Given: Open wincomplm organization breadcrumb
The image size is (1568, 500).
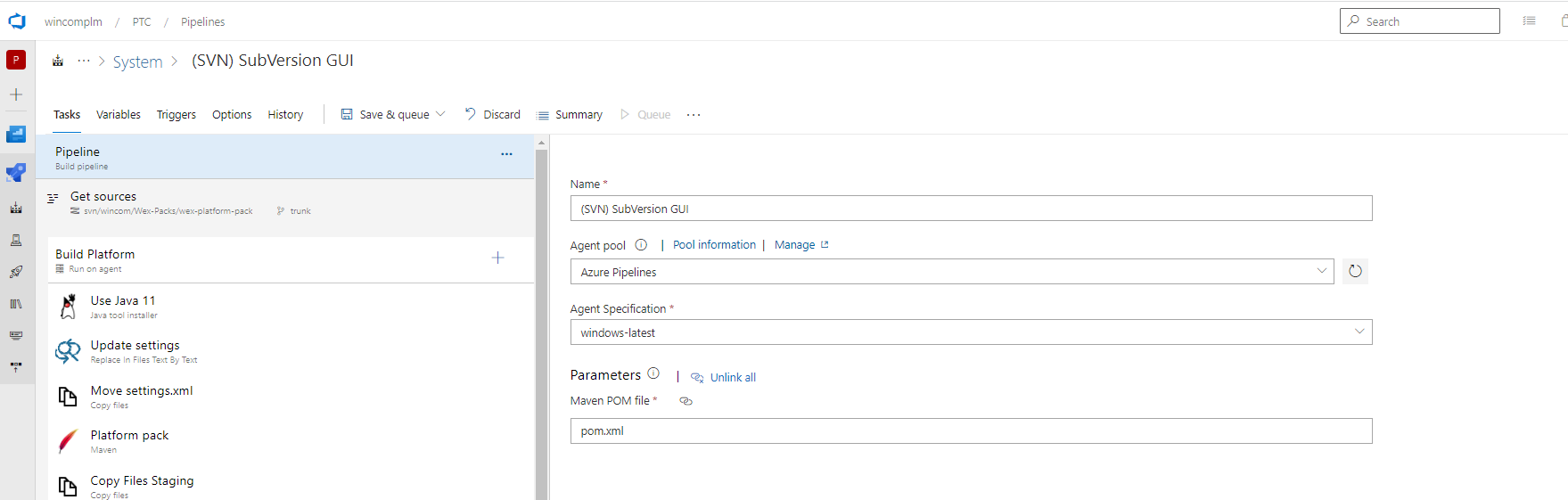Looking at the screenshot, I should pyautogui.click(x=73, y=21).
